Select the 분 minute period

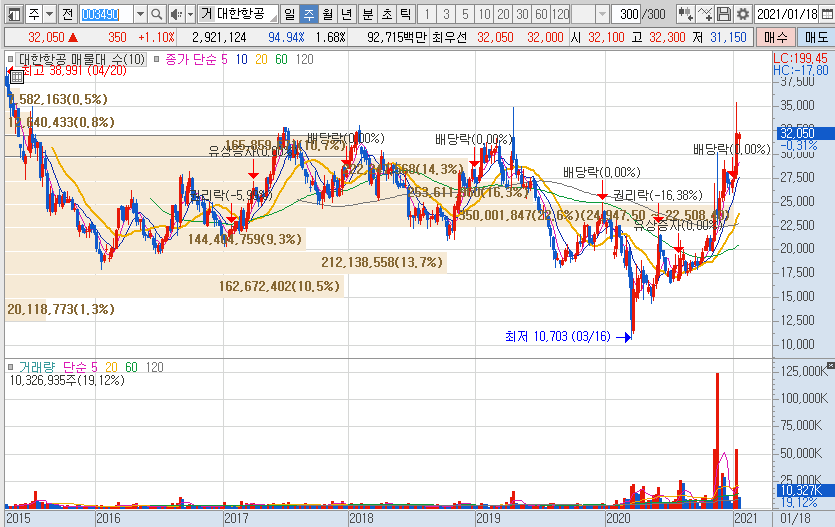click(x=367, y=14)
